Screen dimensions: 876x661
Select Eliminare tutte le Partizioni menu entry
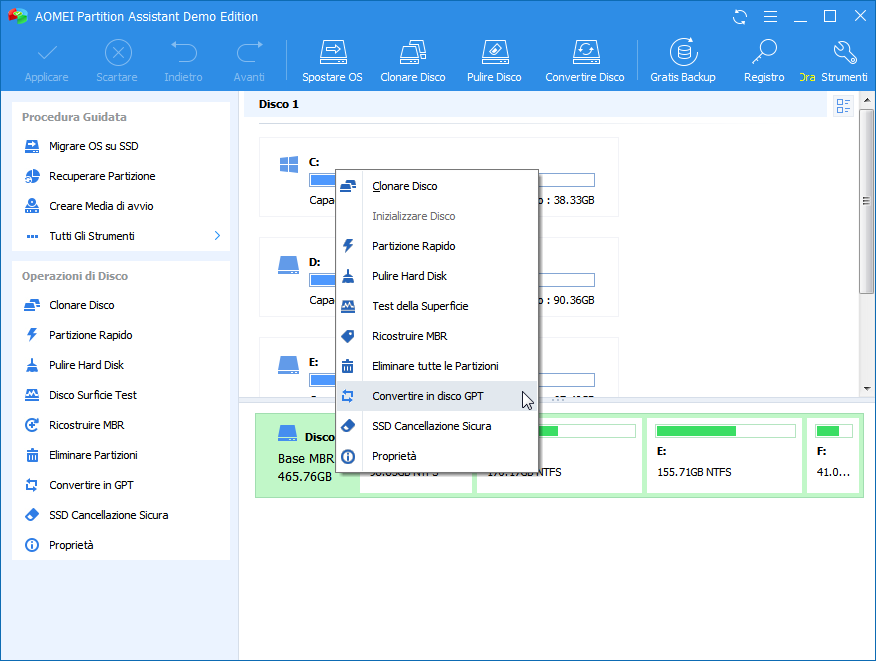435,366
